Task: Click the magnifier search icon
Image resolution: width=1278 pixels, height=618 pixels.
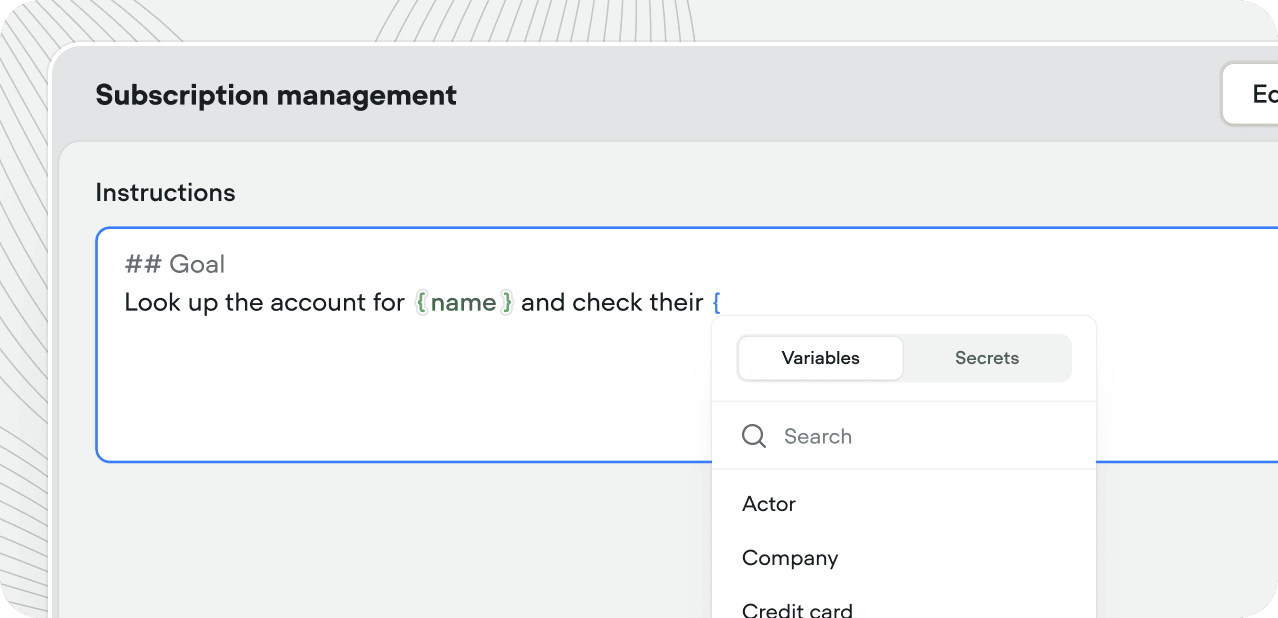Action: tap(754, 436)
